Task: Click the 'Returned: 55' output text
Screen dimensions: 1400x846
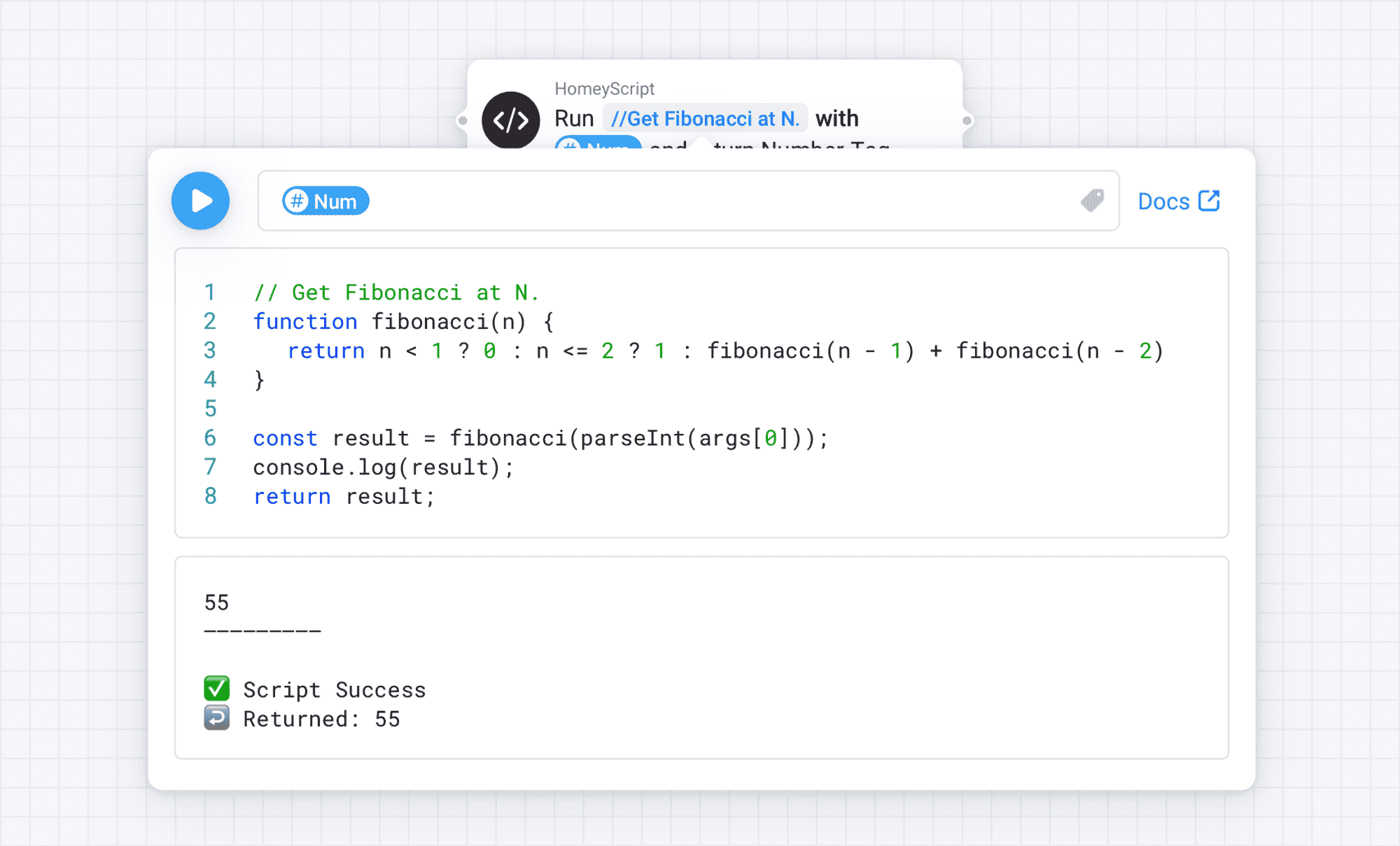Action: click(321, 719)
